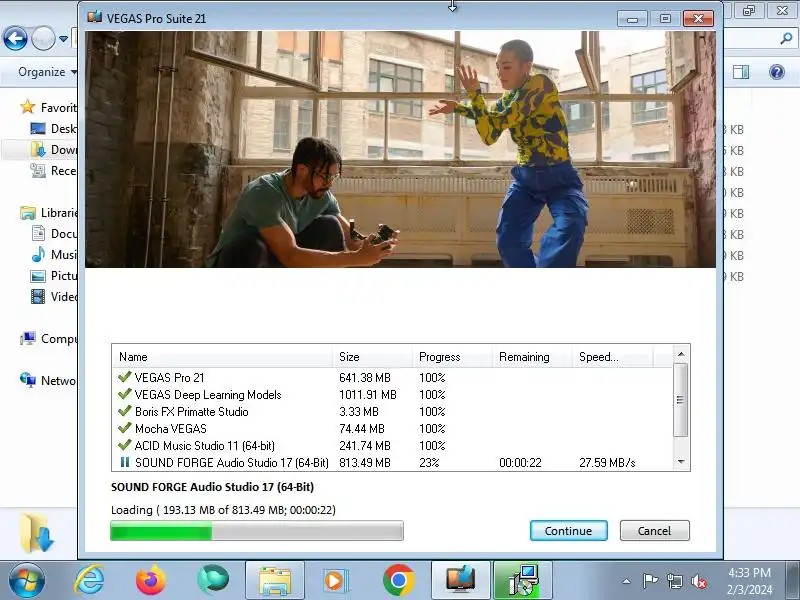Launch Google Chrome from the taskbar
800x600 pixels.
(398, 581)
